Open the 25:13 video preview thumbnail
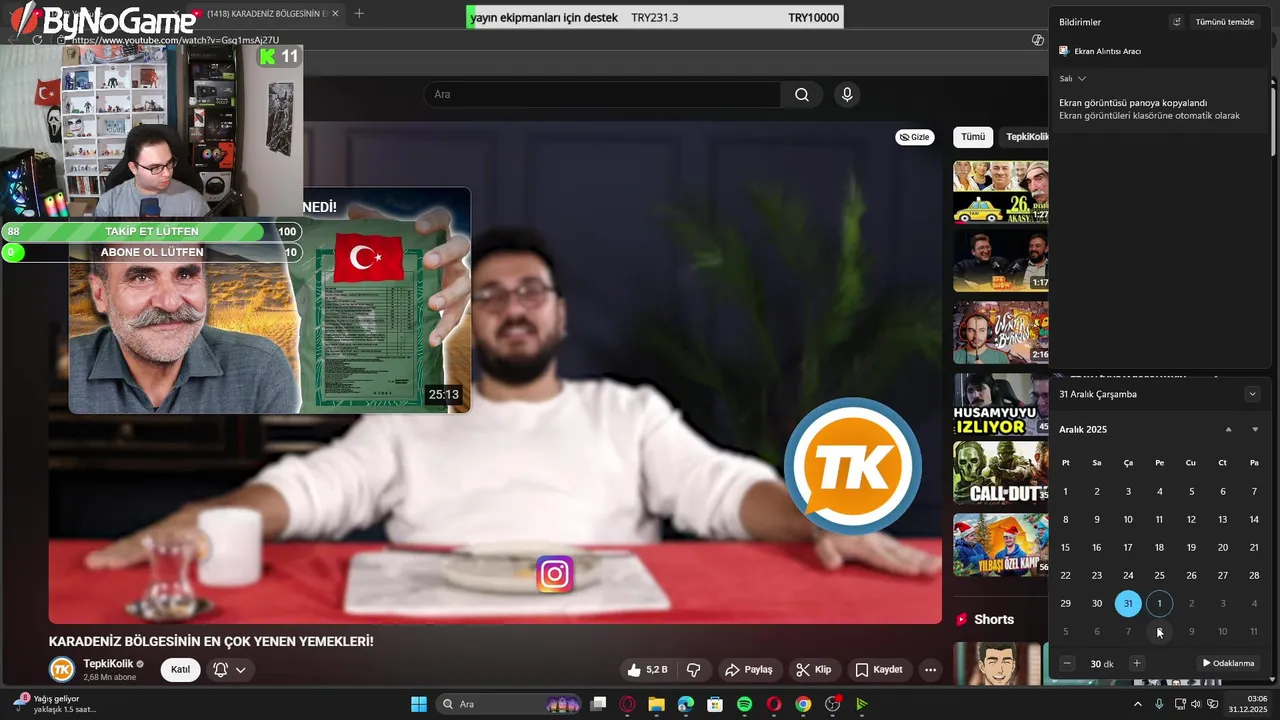1280x720 pixels. (x=270, y=300)
